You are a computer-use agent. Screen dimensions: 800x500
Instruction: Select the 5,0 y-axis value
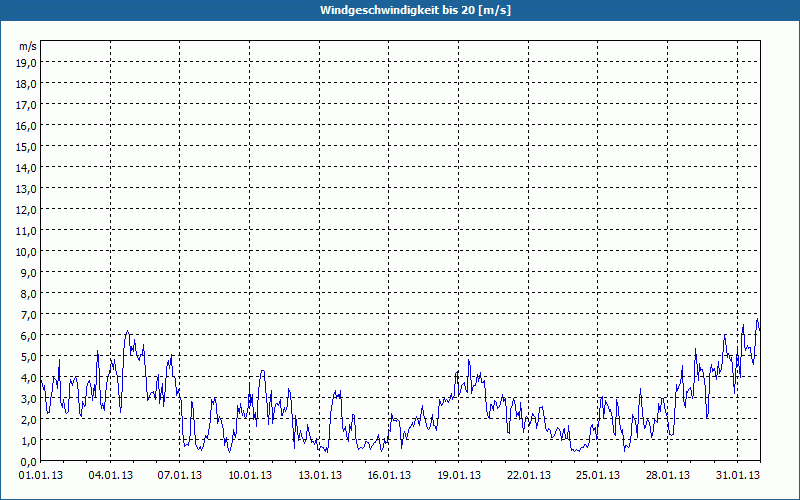click(x=30, y=357)
